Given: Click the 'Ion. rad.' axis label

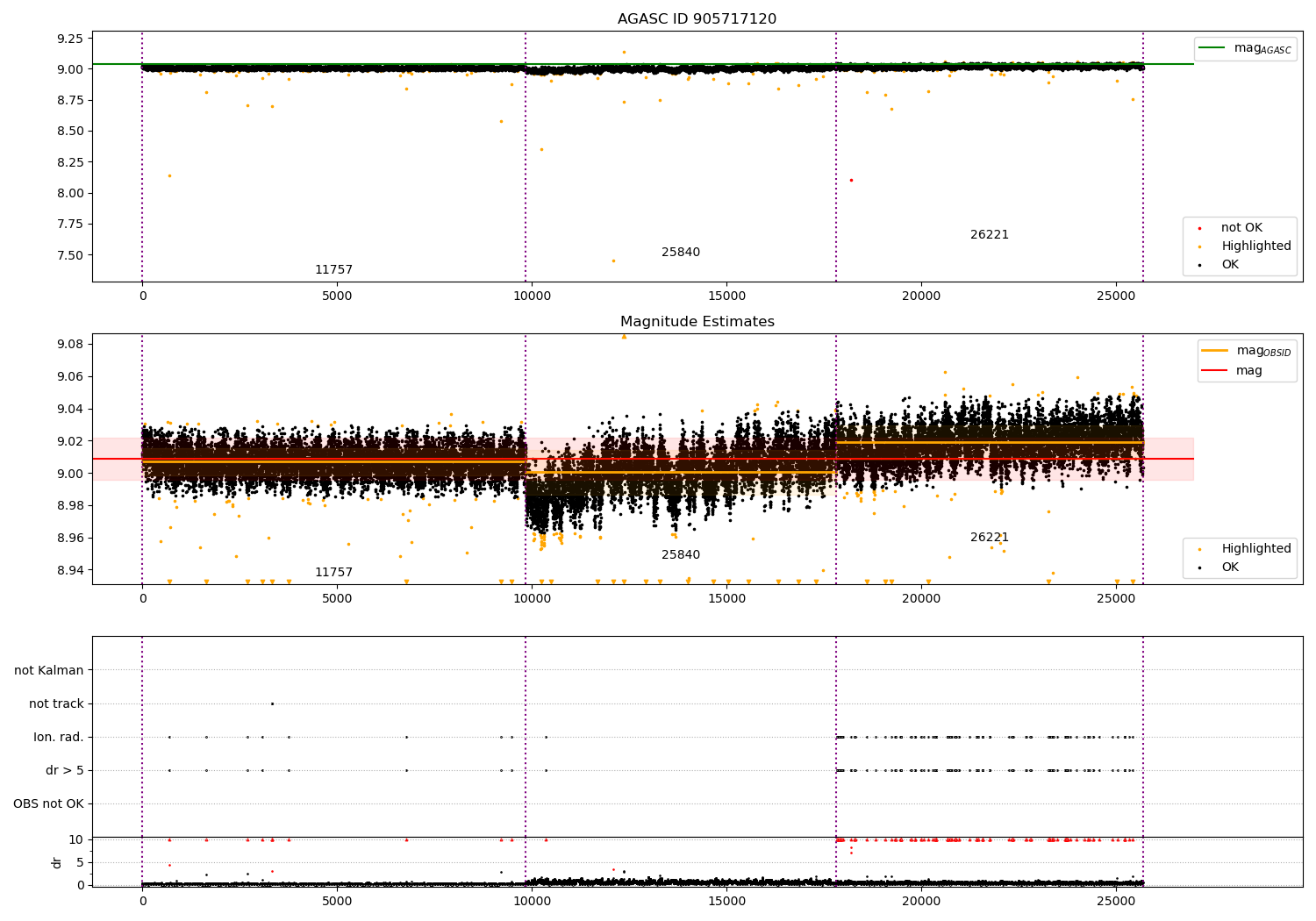Looking at the screenshot, I should (59, 737).
